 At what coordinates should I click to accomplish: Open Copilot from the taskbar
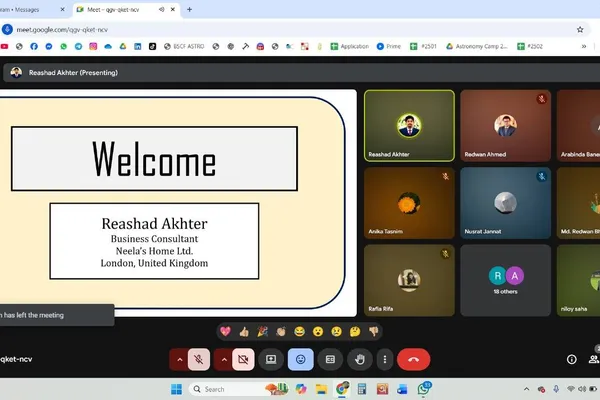[301, 389]
